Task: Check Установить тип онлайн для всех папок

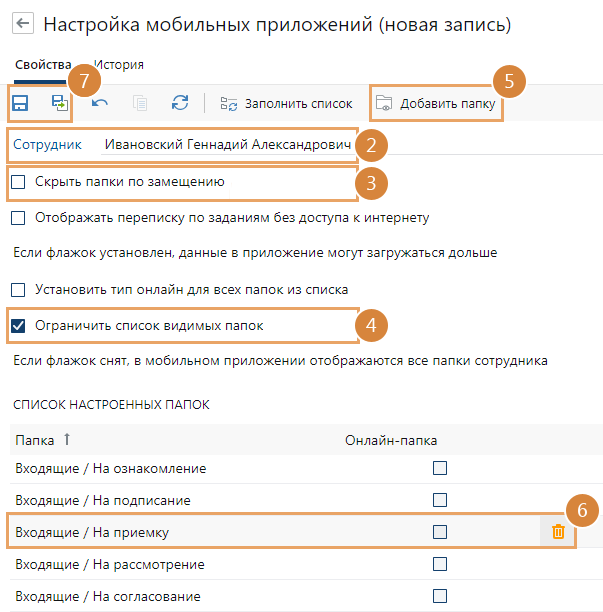Action: (x=18, y=290)
